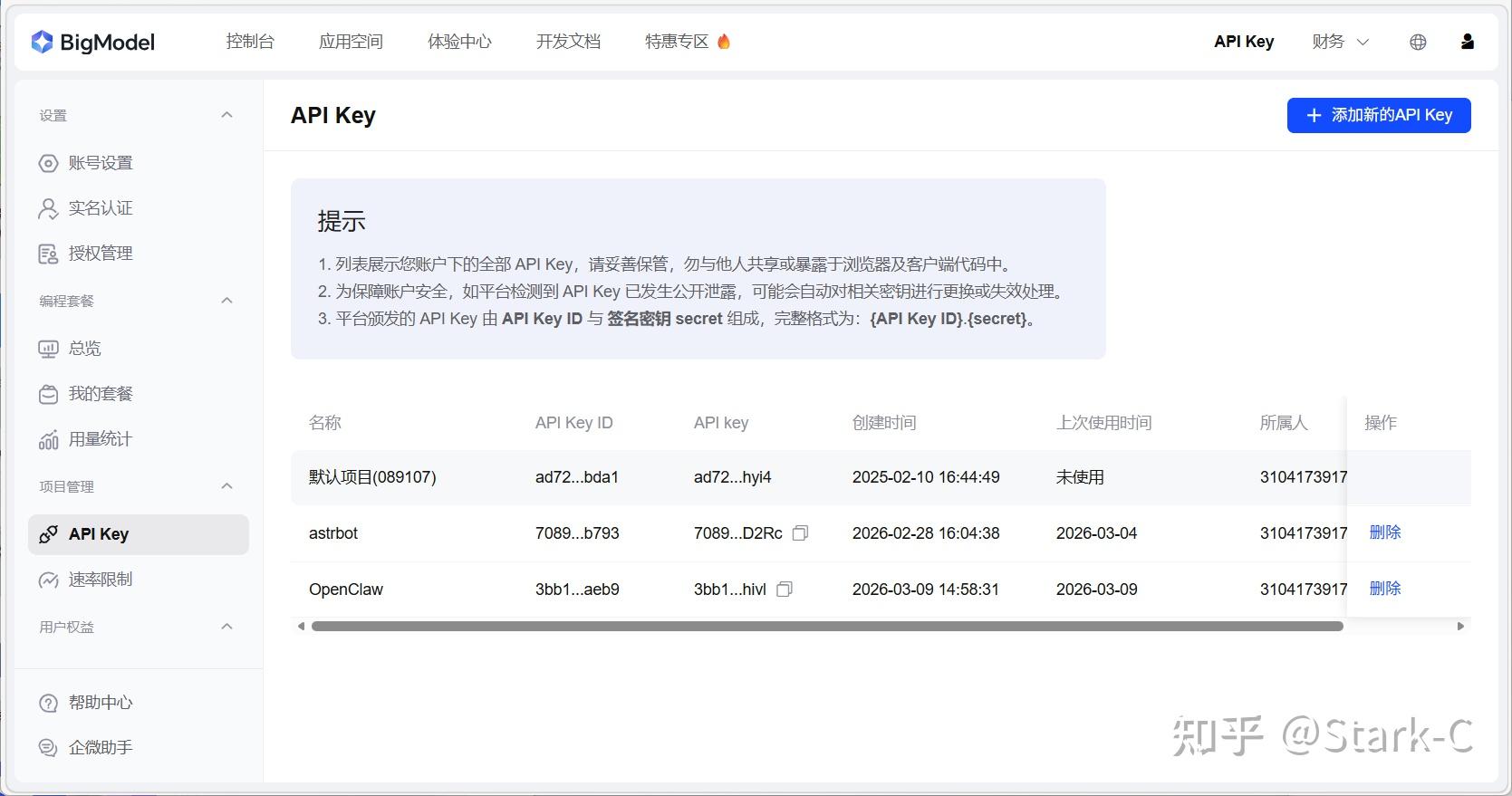
Task: Open 企微助手 at sidebar bottom
Action: pos(100,747)
